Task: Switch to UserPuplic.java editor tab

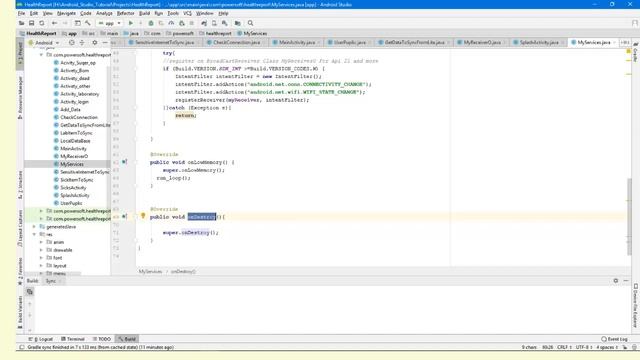Action: tap(350, 42)
